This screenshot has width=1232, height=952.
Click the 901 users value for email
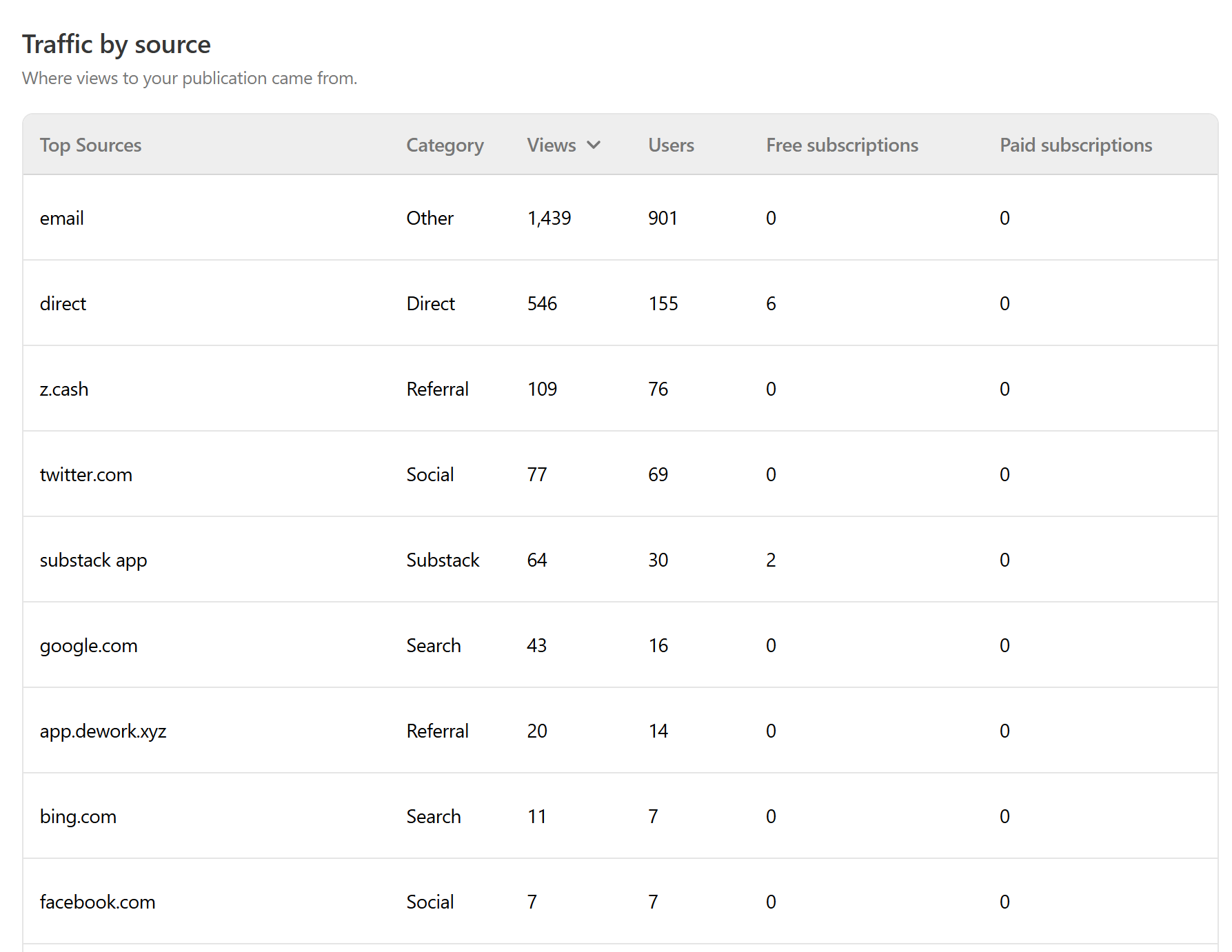[663, 218]
